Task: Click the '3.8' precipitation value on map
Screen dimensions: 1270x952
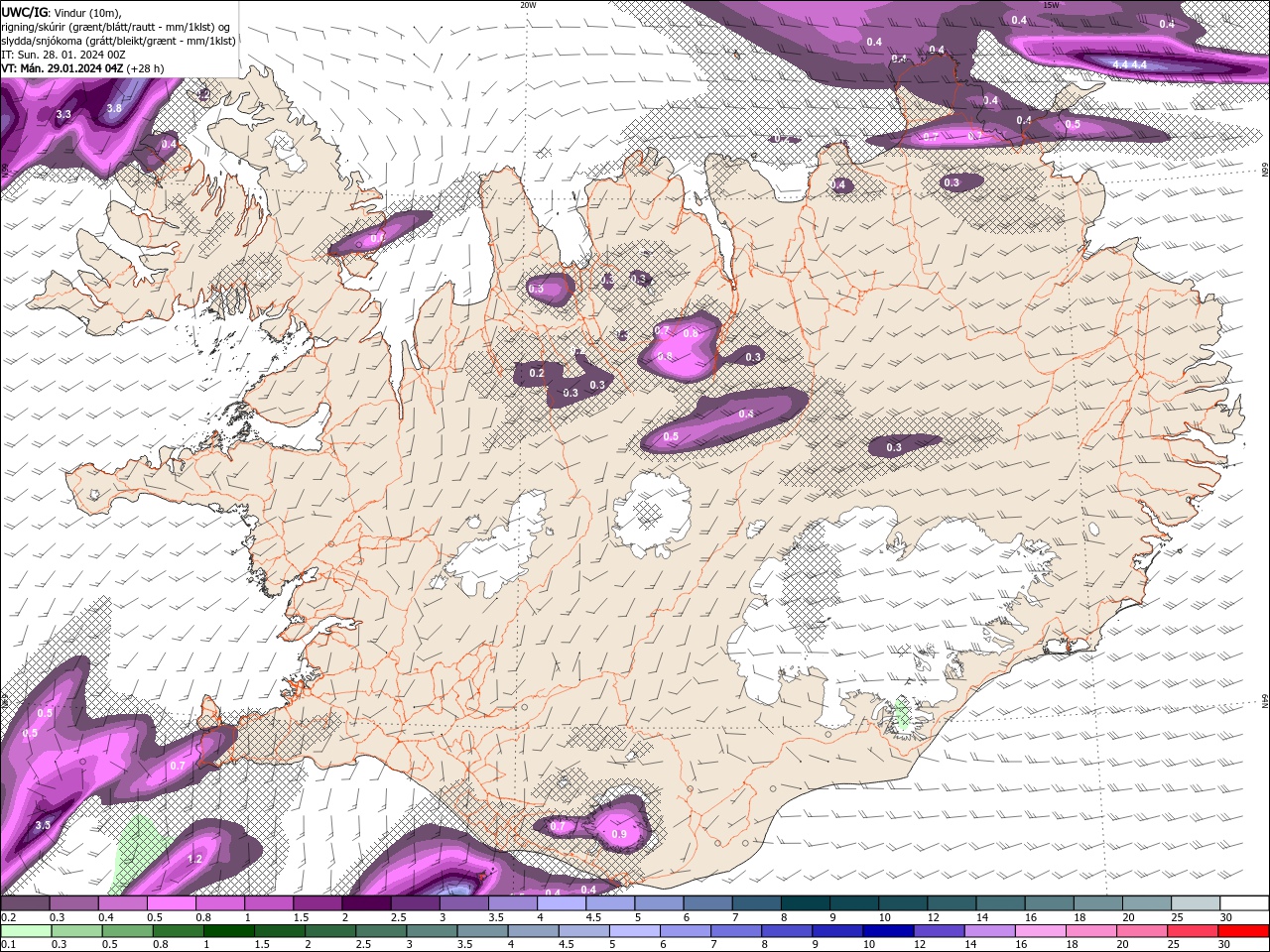Action: (114, 108)
